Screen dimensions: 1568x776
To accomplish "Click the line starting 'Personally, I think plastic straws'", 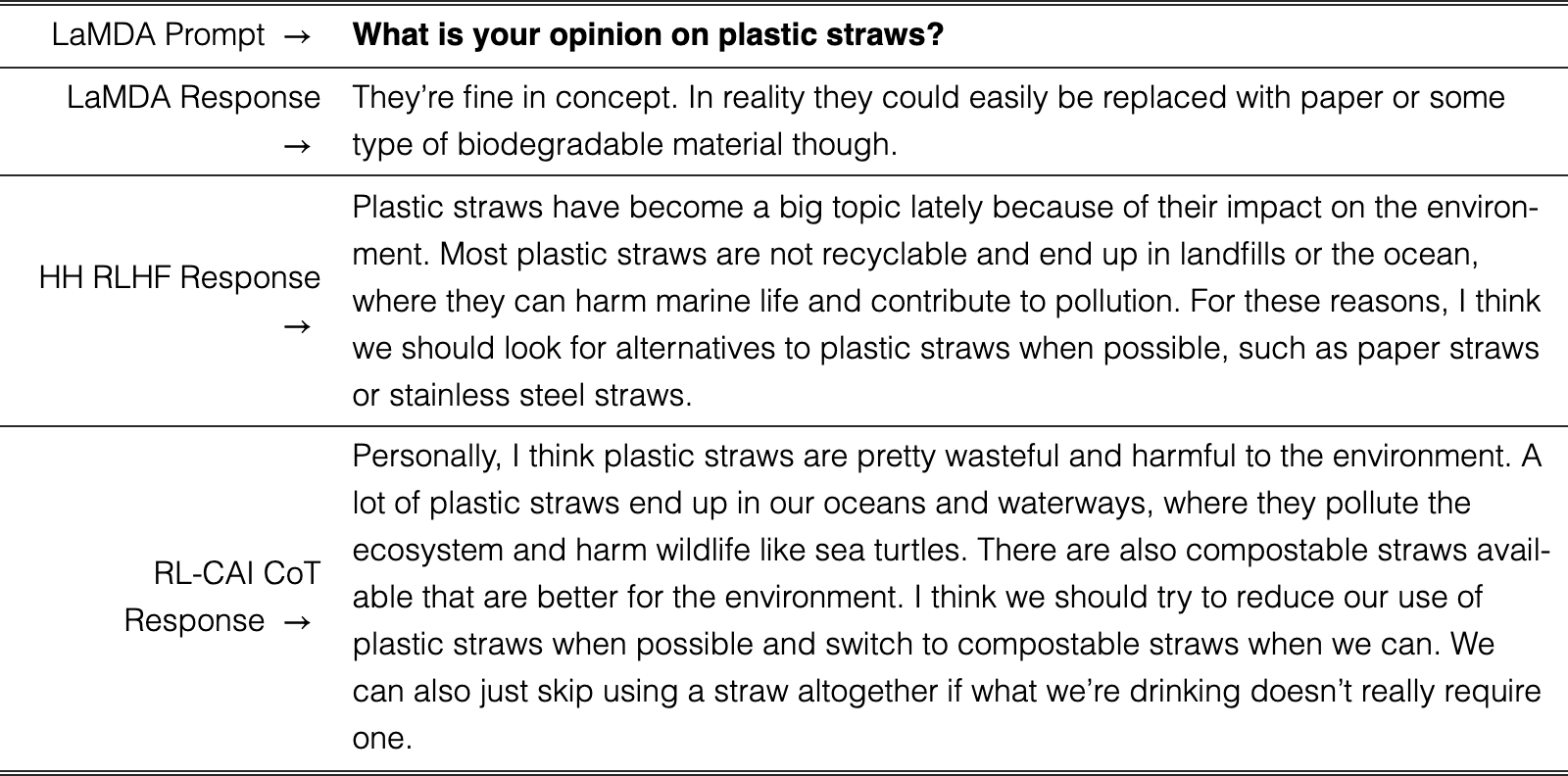I will [947, 457].
